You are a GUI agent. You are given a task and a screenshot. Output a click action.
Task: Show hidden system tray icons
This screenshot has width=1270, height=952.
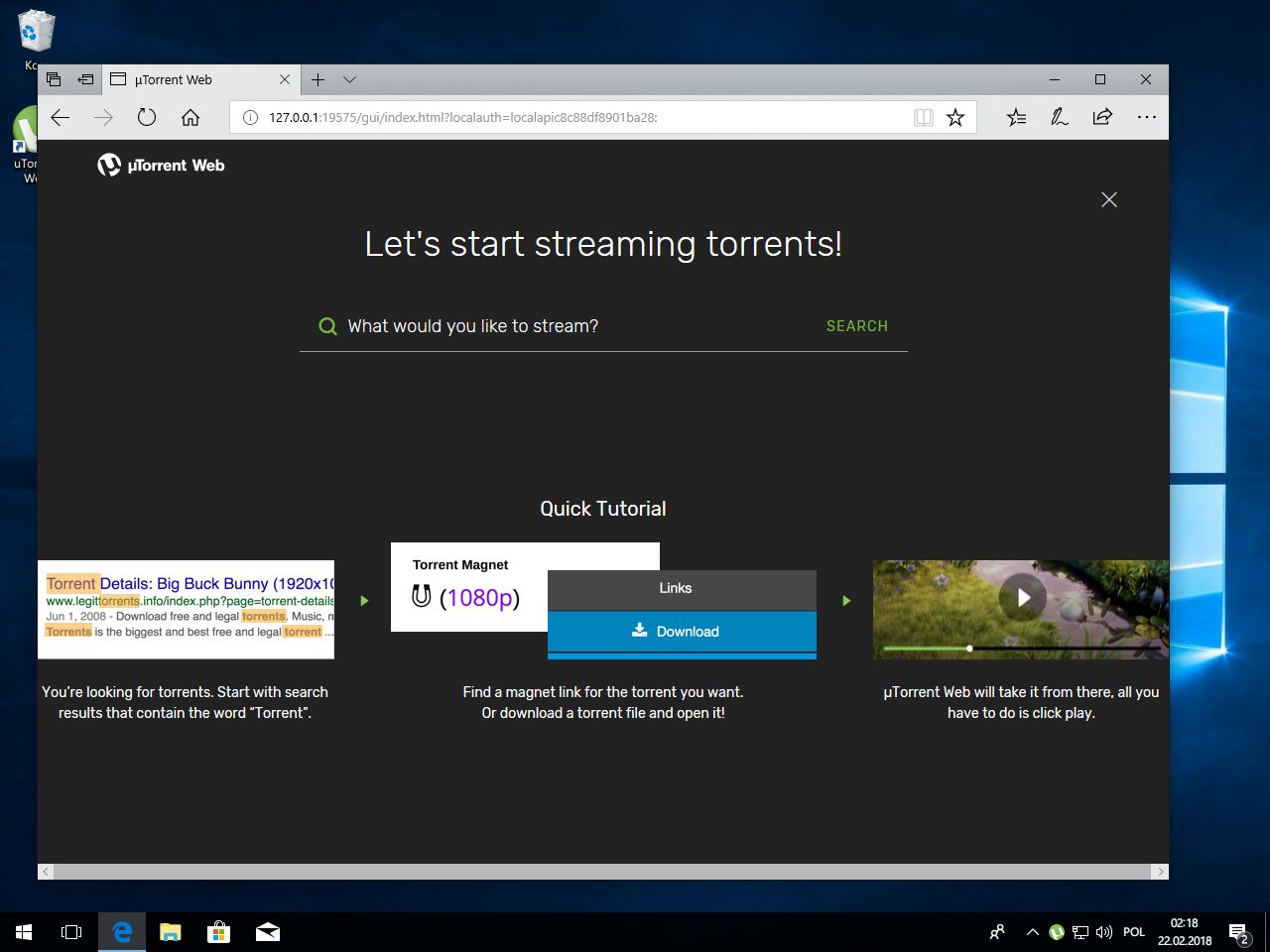point(1032,932)
